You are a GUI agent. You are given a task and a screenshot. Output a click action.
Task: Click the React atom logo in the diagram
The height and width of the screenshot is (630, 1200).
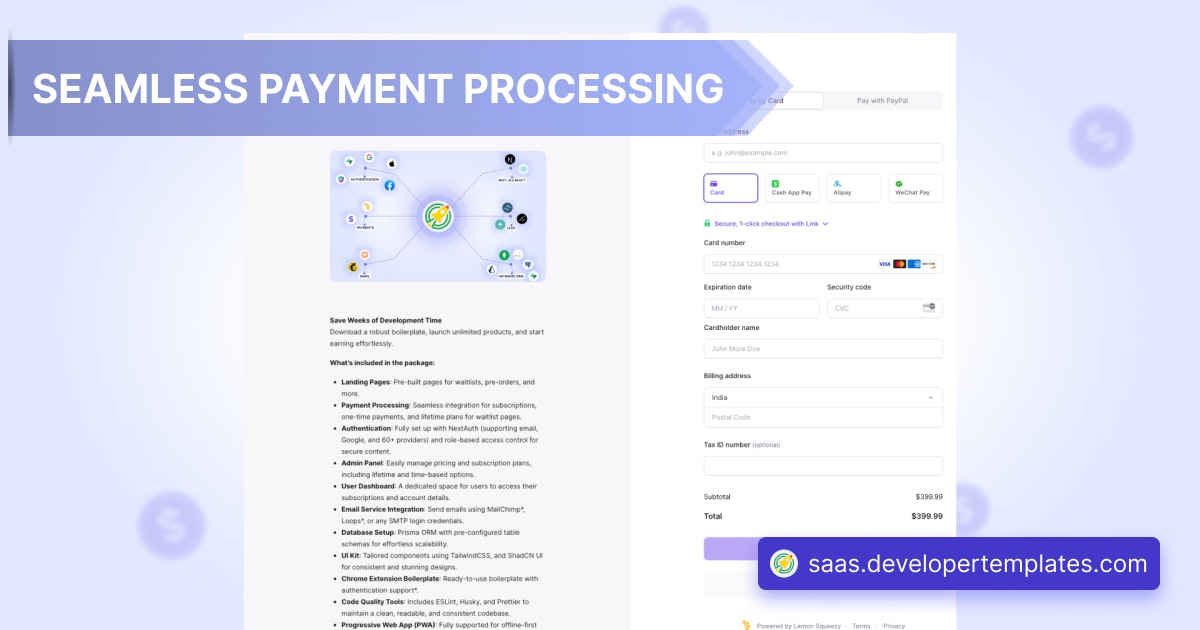[x=523, y=170]
